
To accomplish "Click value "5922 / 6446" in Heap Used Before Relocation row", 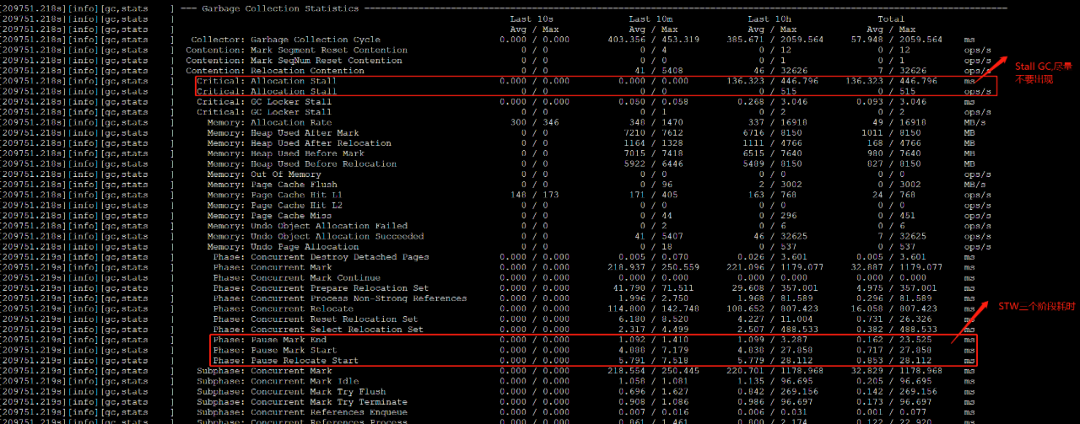I will (653, 164).
